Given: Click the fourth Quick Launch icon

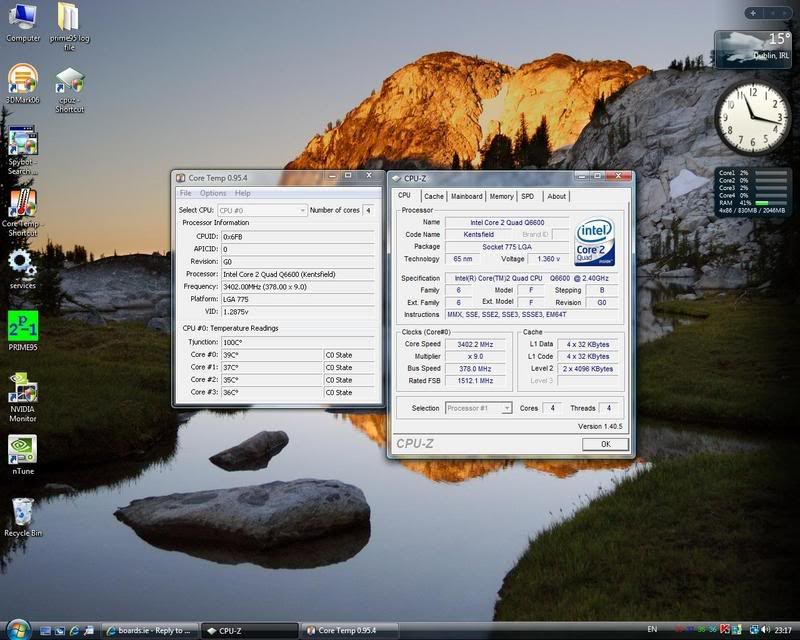Looking at the screenshot, I should click(x=88, y=631).
